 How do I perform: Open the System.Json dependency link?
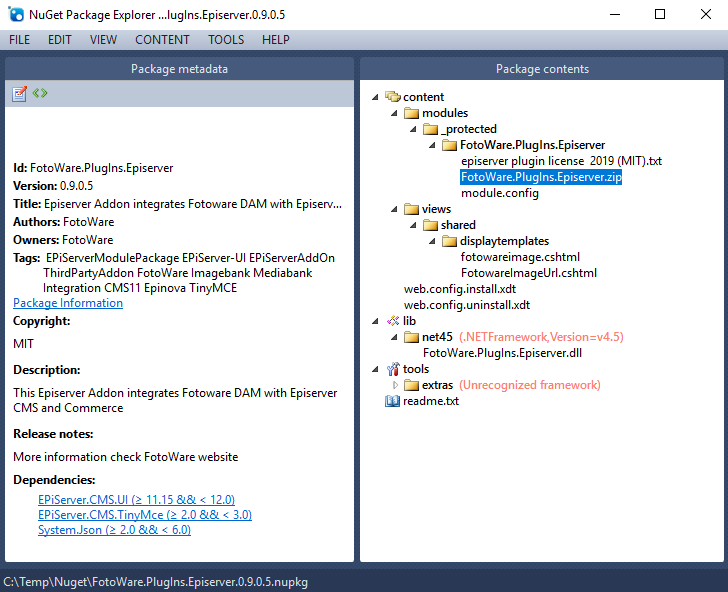pos(114,530)
